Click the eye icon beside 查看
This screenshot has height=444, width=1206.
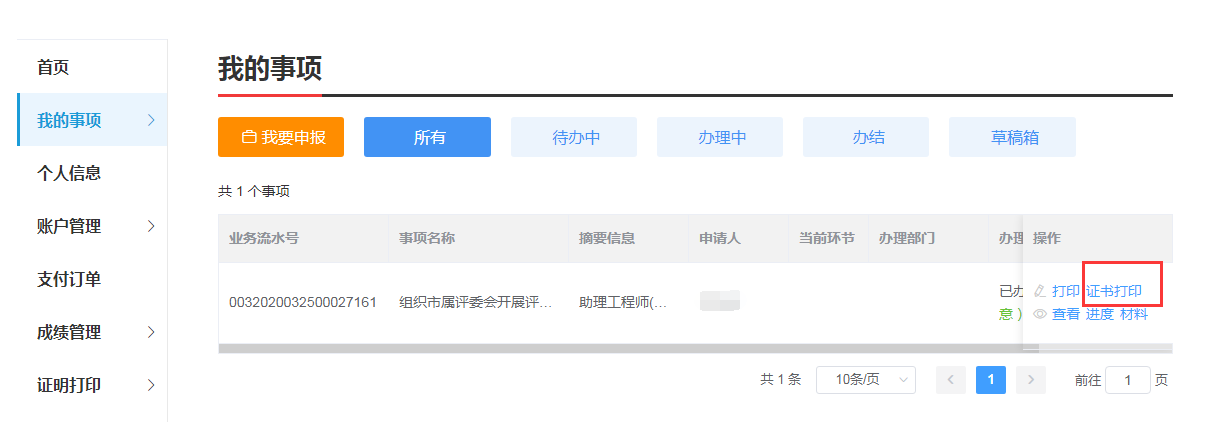click(1040, 314)
